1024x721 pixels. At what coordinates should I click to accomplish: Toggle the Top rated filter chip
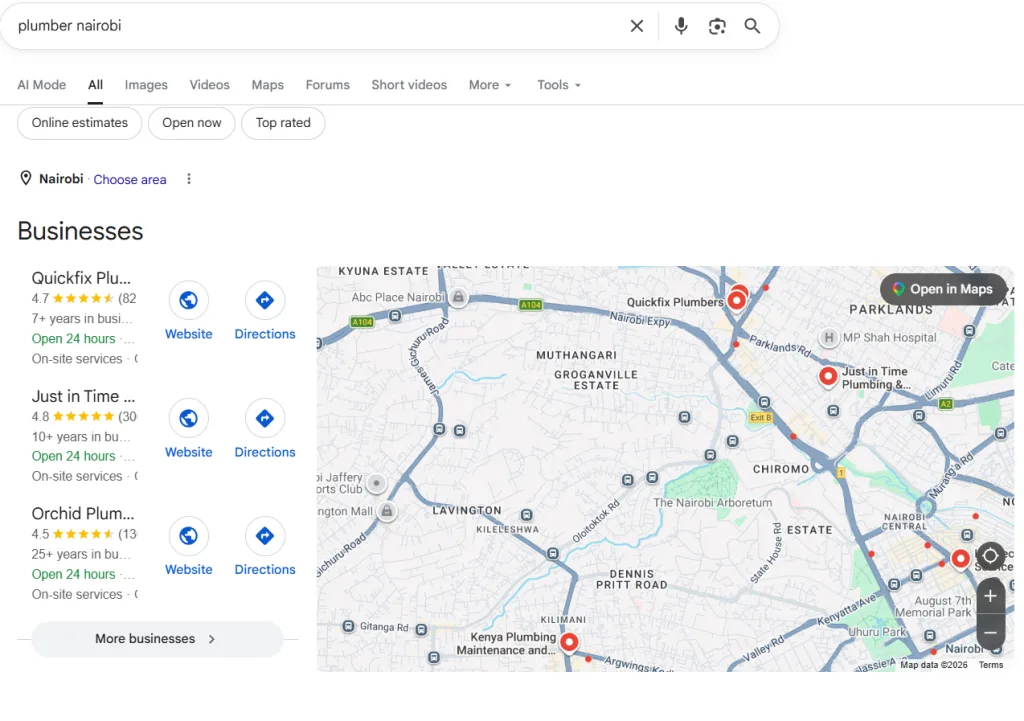(x=283, y=123)
